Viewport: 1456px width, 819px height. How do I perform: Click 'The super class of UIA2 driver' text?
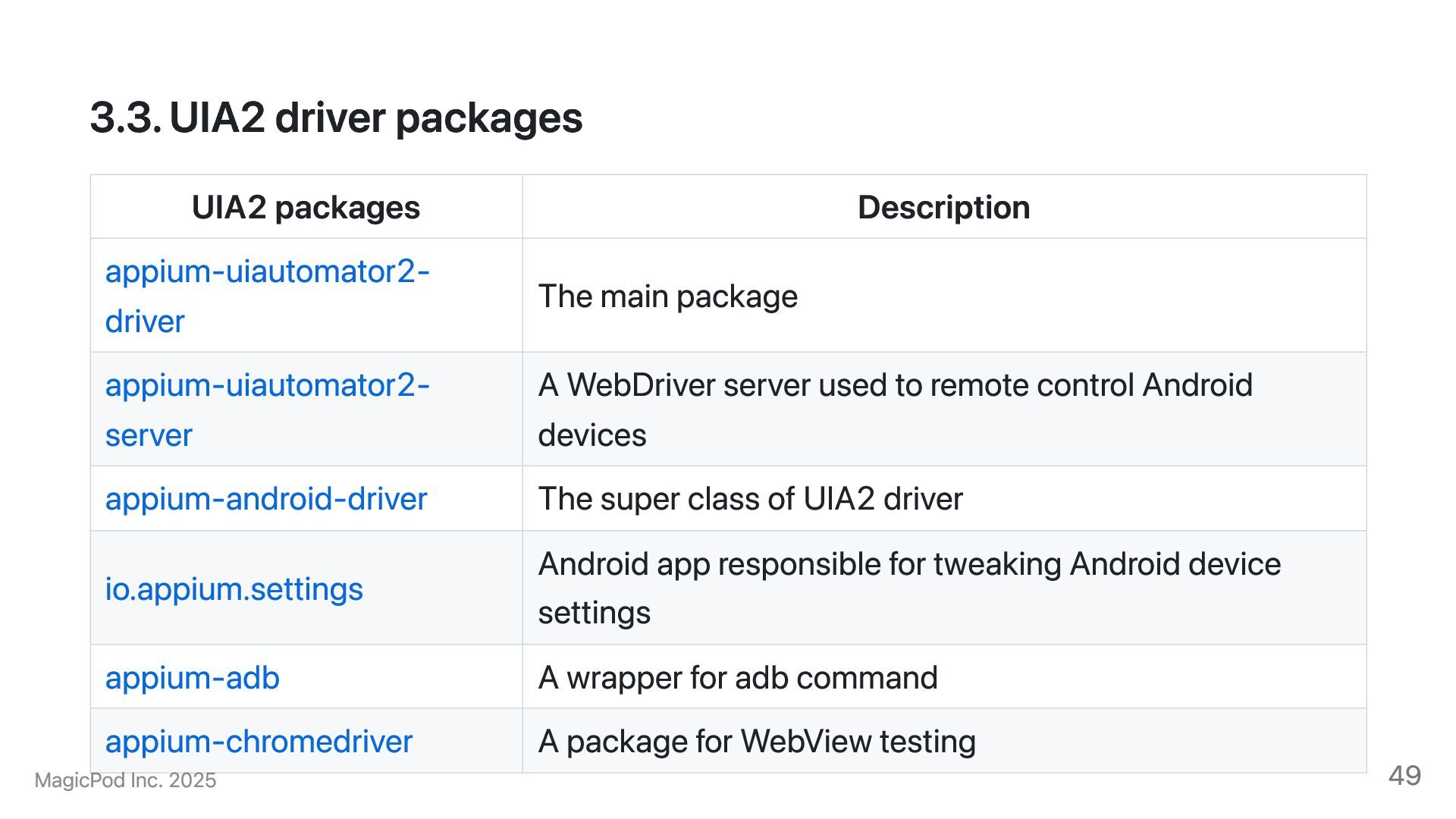(x=750, y=499)
